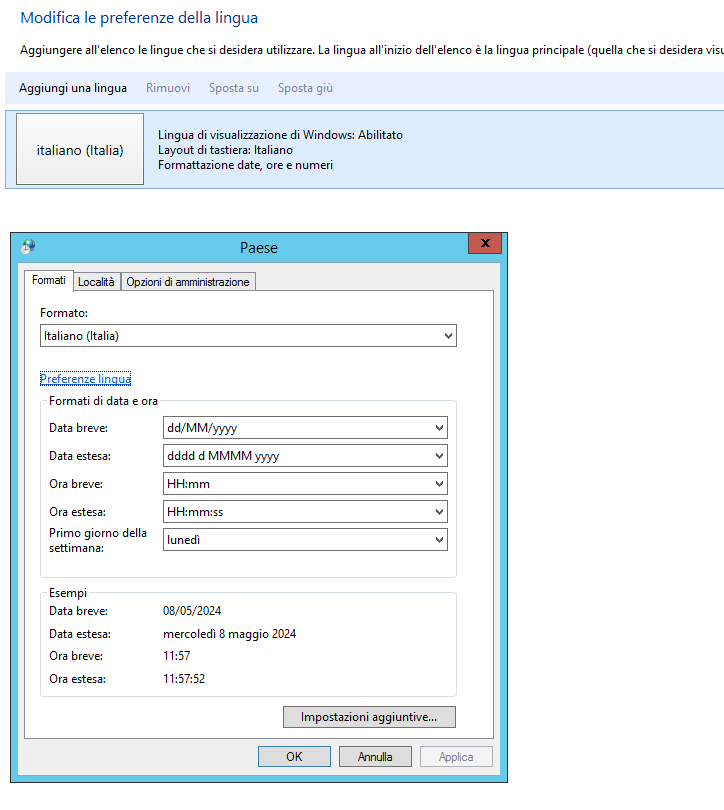
Task: Click Aggiungi una lingua in the toolbar
Action: 73,88
